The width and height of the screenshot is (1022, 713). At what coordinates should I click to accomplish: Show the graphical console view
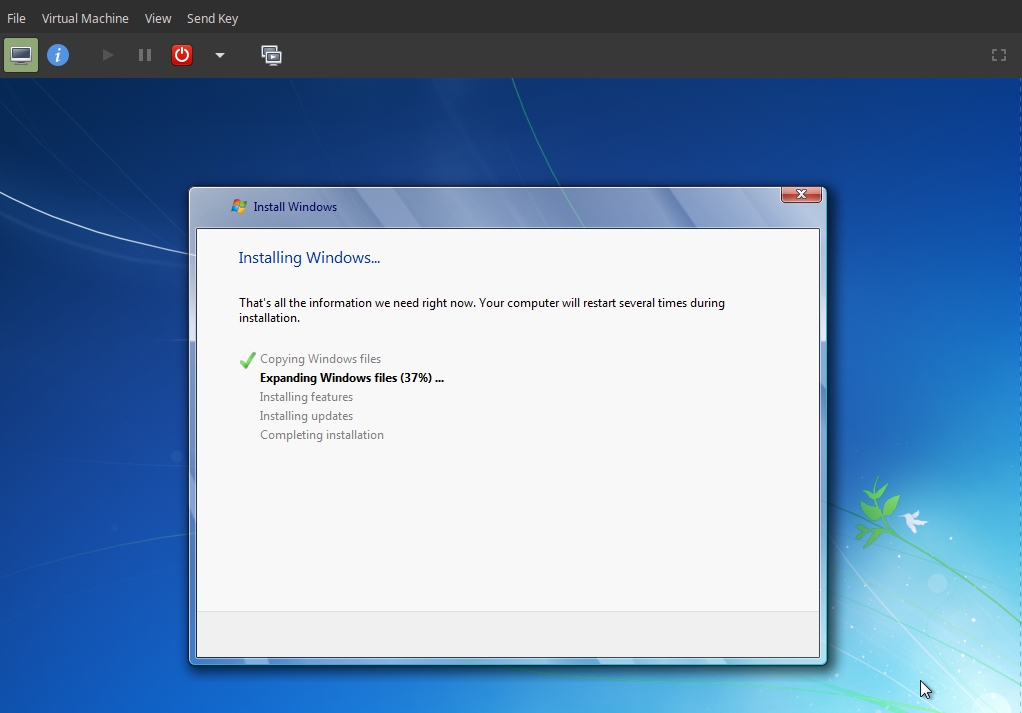point(21,55)
